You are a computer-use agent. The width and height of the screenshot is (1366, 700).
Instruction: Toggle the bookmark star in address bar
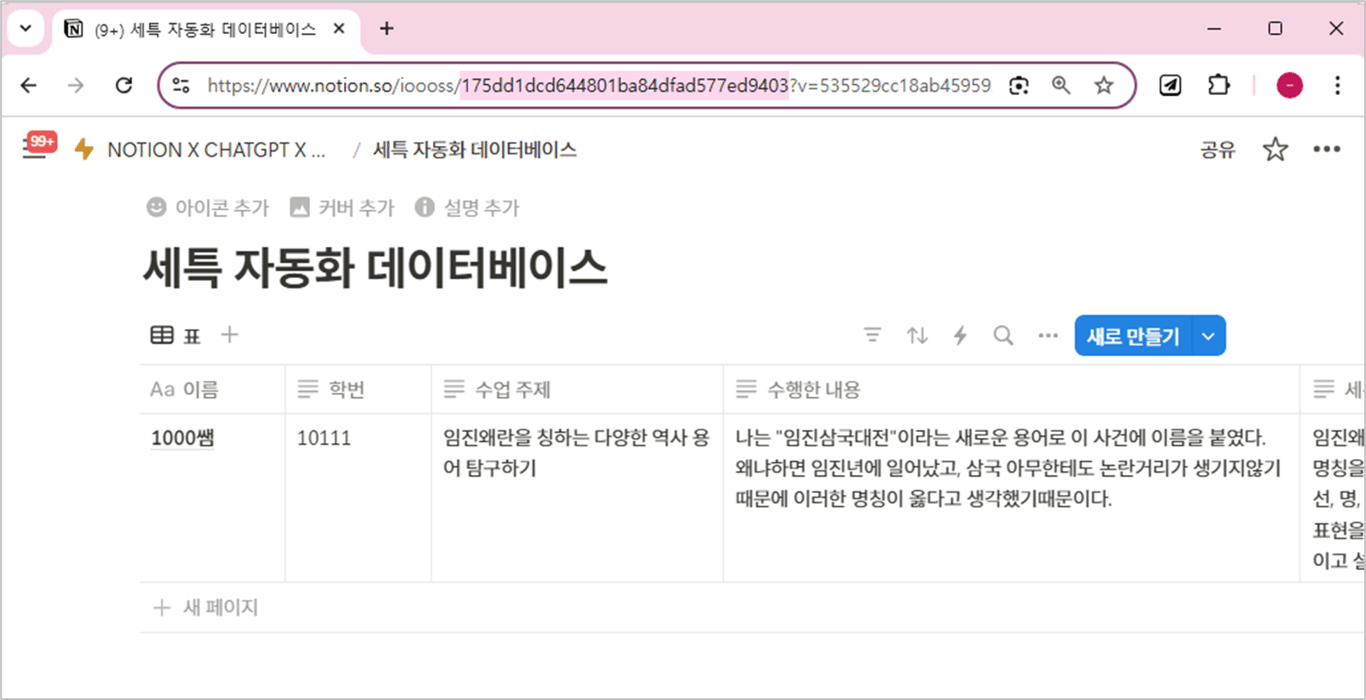click(x=1103, y=85)
